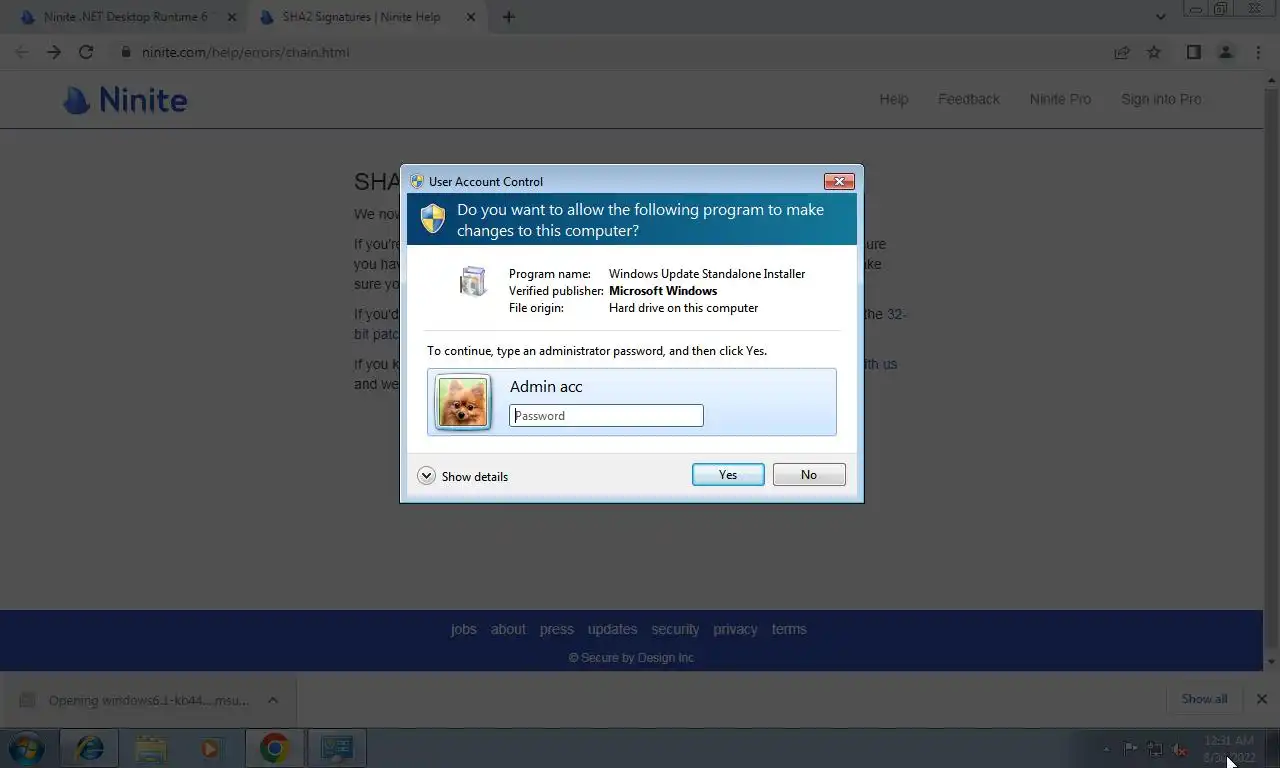The width and height of the screenshot is (1280, 768).
Task: Click the Admin acc dog profile picture
Action: [x=463, y=402]
